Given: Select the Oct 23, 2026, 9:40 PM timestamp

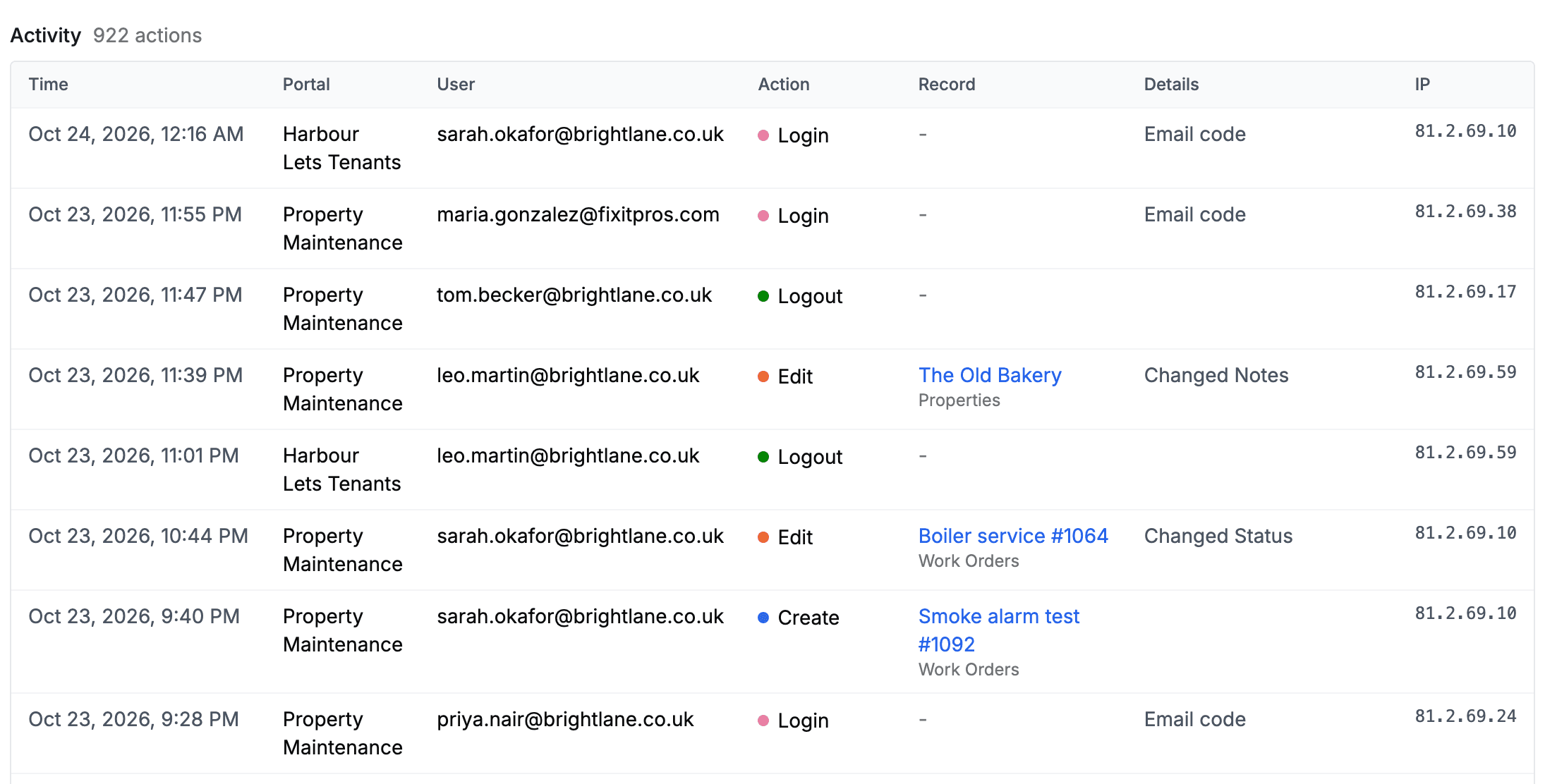Looking at the screenshot, I should click(134, 616).
